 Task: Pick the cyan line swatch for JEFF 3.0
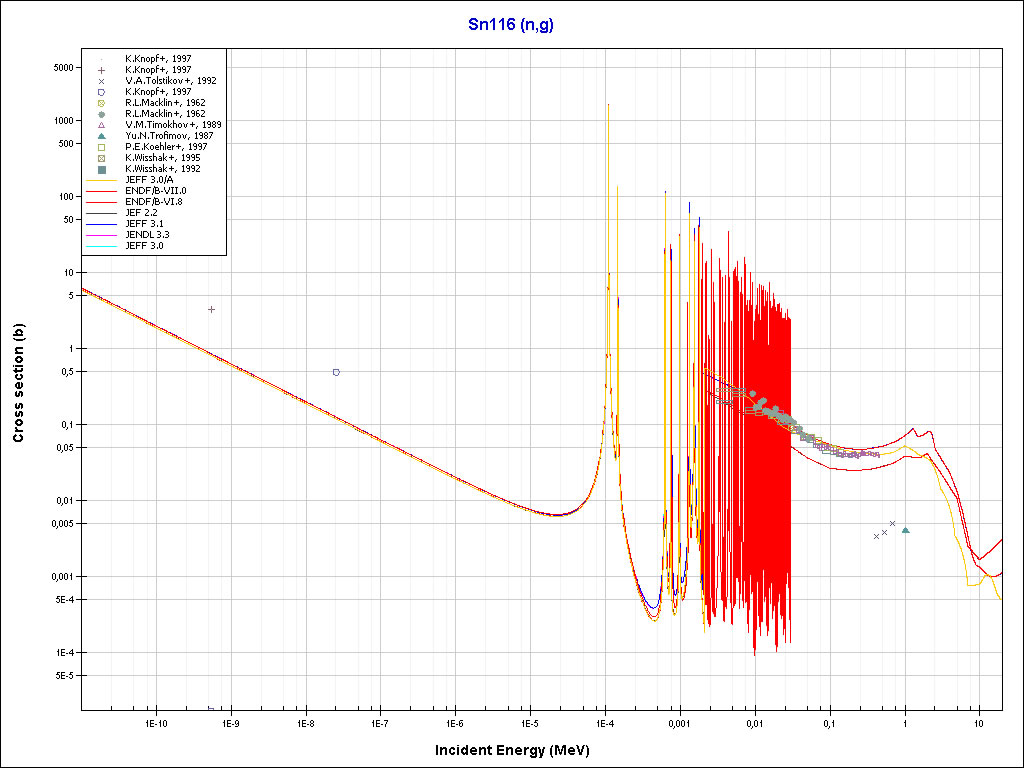tap(101, 246)
